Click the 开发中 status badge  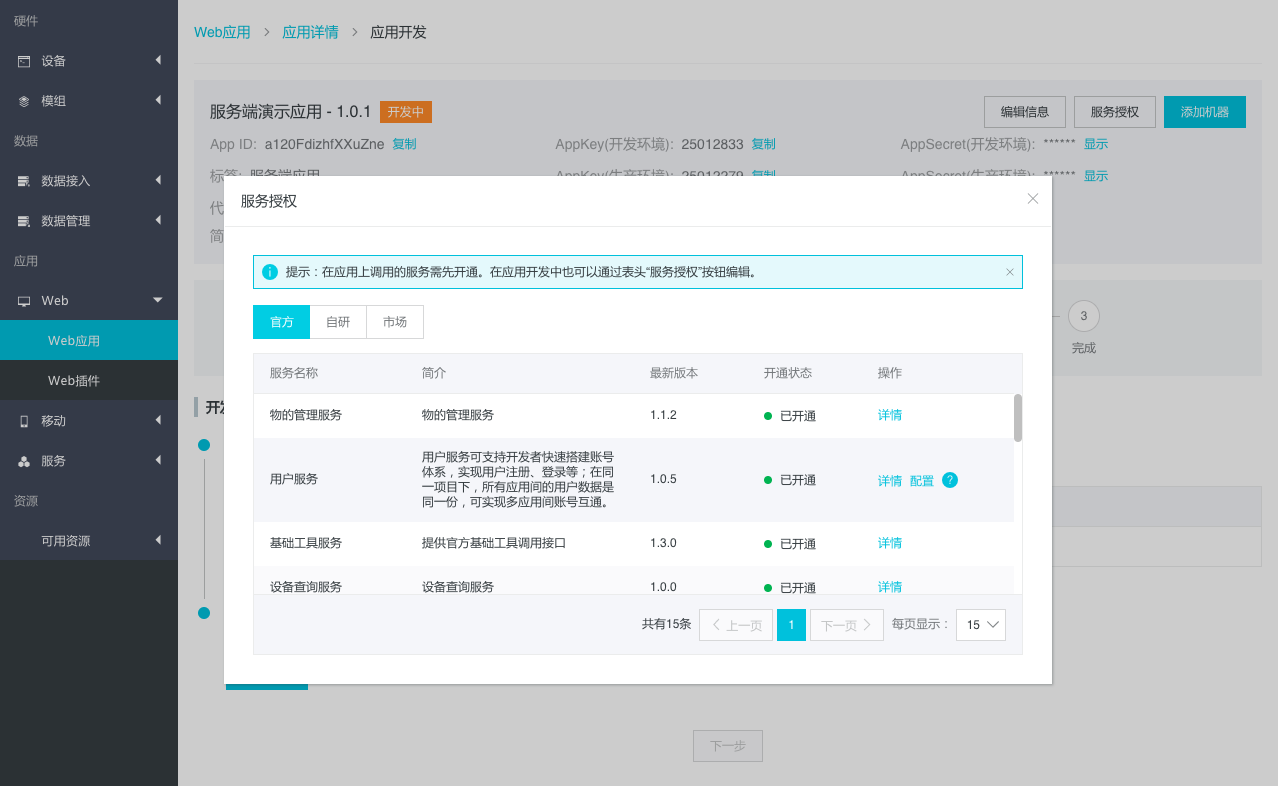point(406,111)
